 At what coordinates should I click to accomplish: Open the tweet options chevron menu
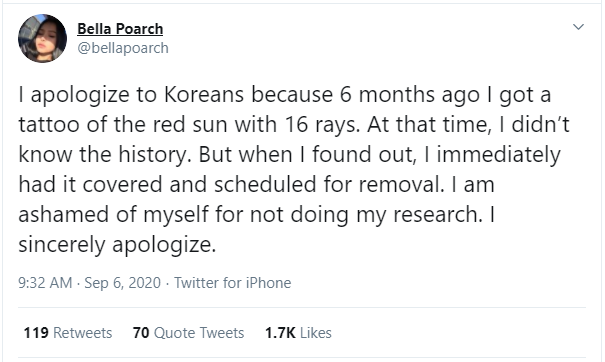coord(578,27)
